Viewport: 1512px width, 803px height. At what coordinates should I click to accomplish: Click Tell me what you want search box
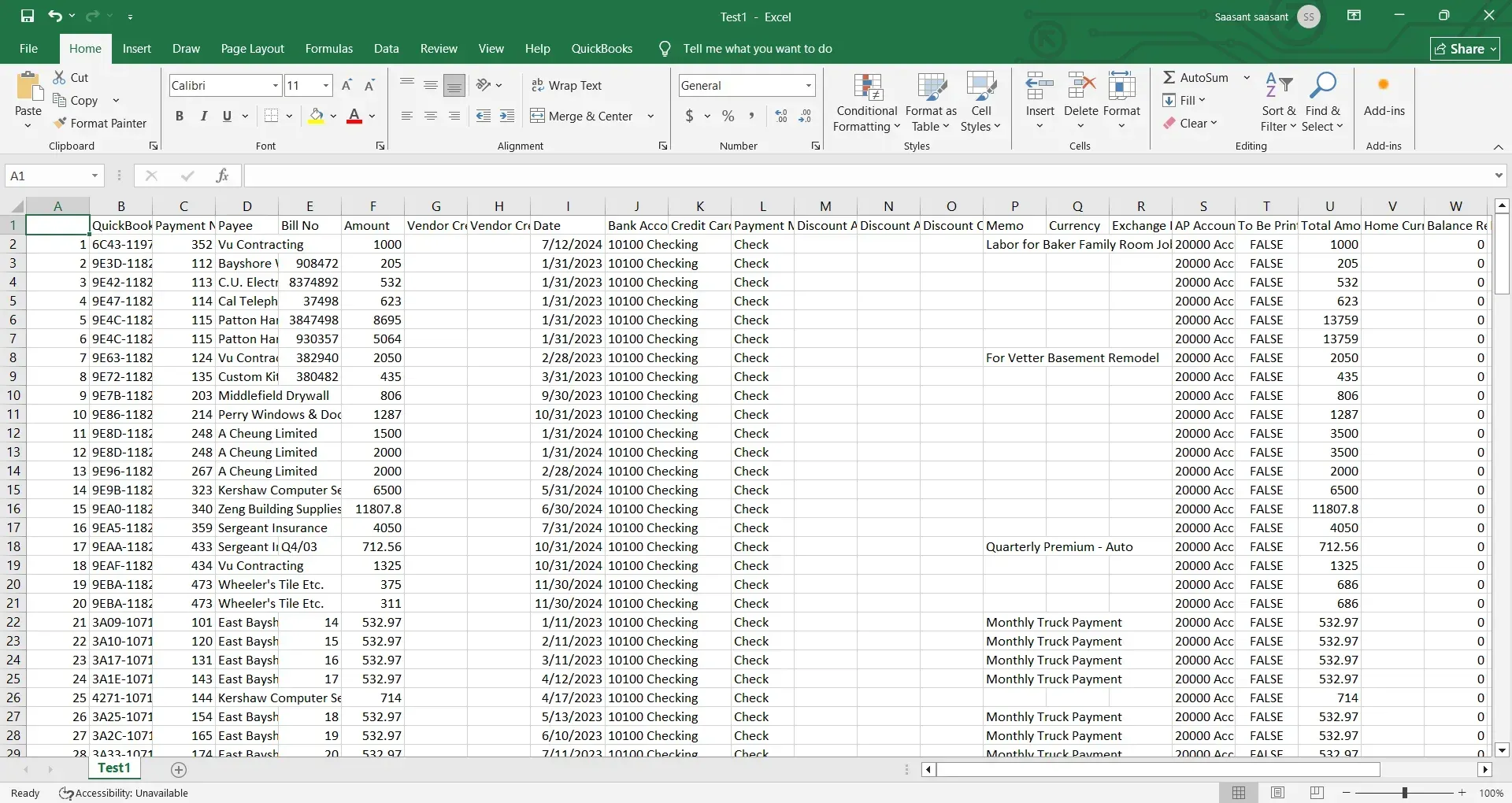pos(757,49)
